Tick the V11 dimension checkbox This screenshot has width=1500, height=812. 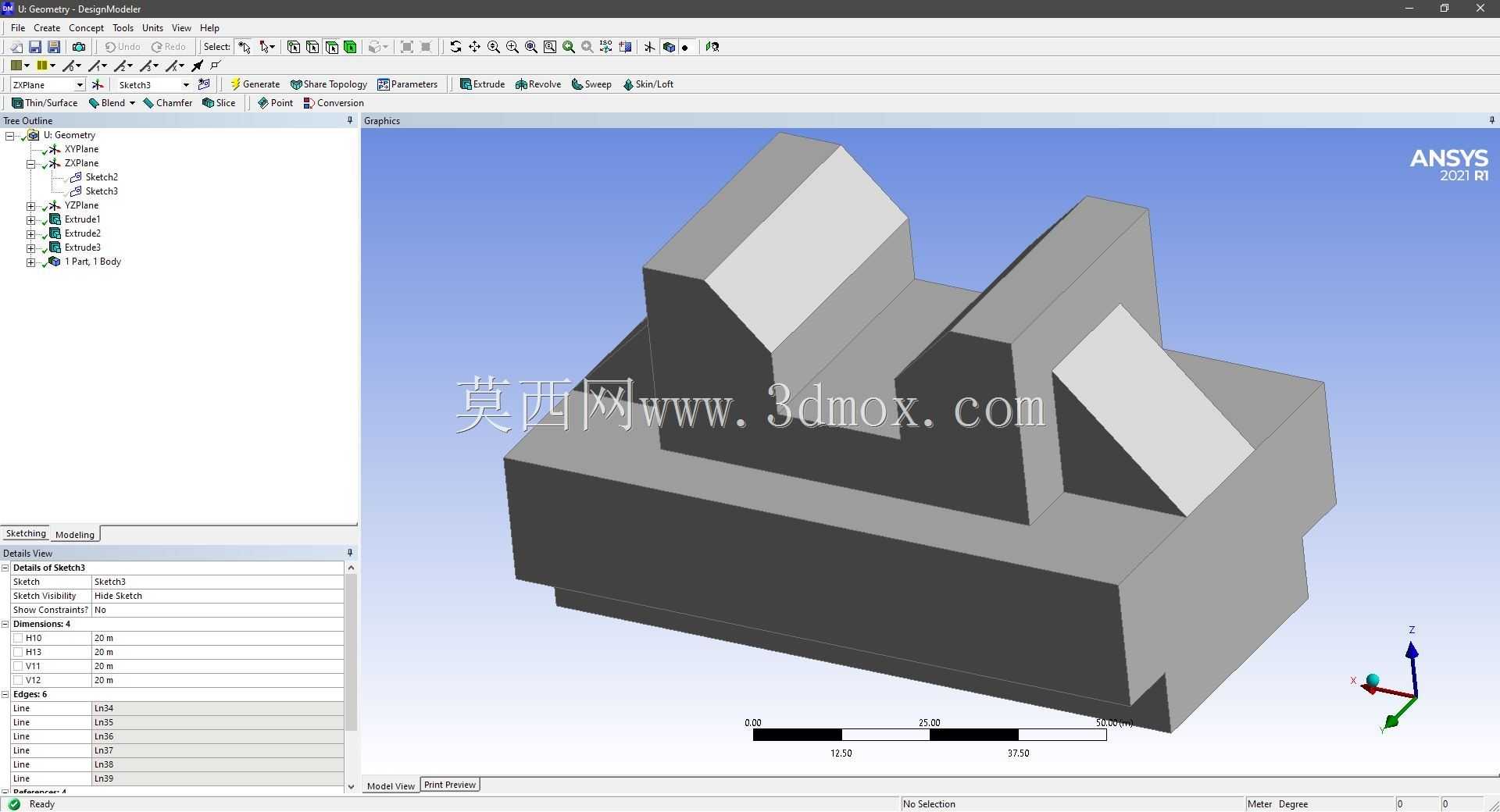pos(18,666)
